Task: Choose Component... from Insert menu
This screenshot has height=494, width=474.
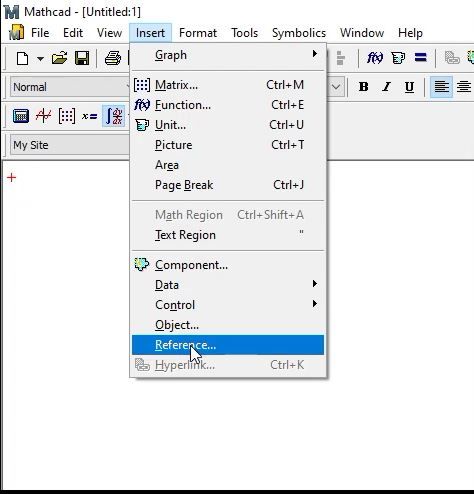Action: (228, 265)
